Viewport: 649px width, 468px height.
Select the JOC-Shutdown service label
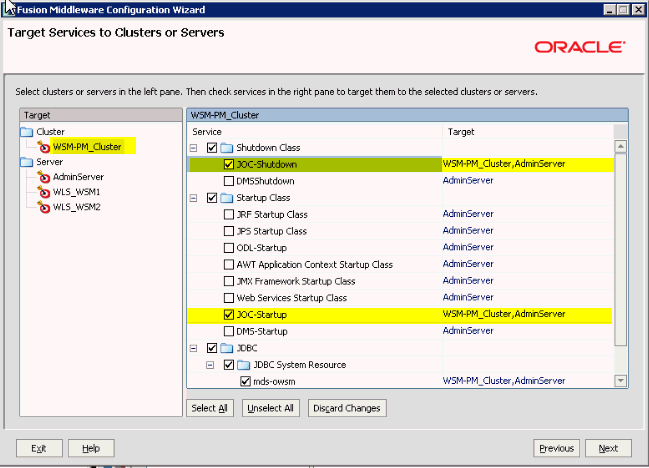[x=267, y=164]
